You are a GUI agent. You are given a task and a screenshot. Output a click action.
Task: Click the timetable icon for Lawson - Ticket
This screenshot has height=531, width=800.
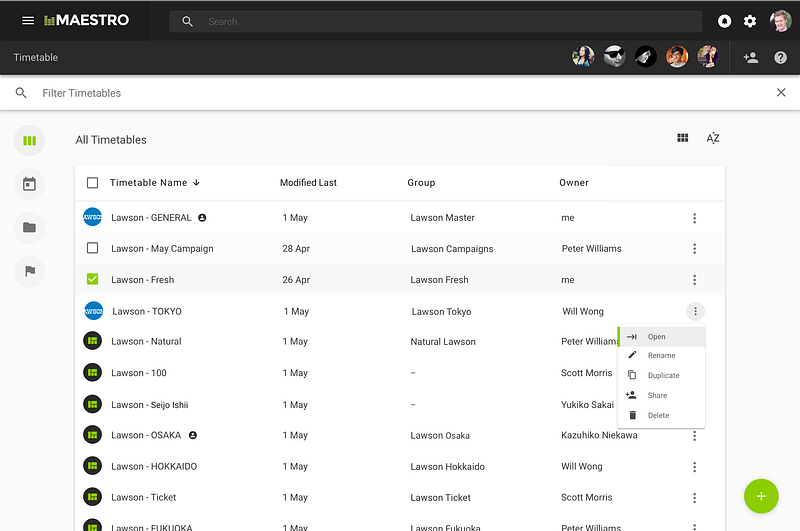tap(92, 497)
